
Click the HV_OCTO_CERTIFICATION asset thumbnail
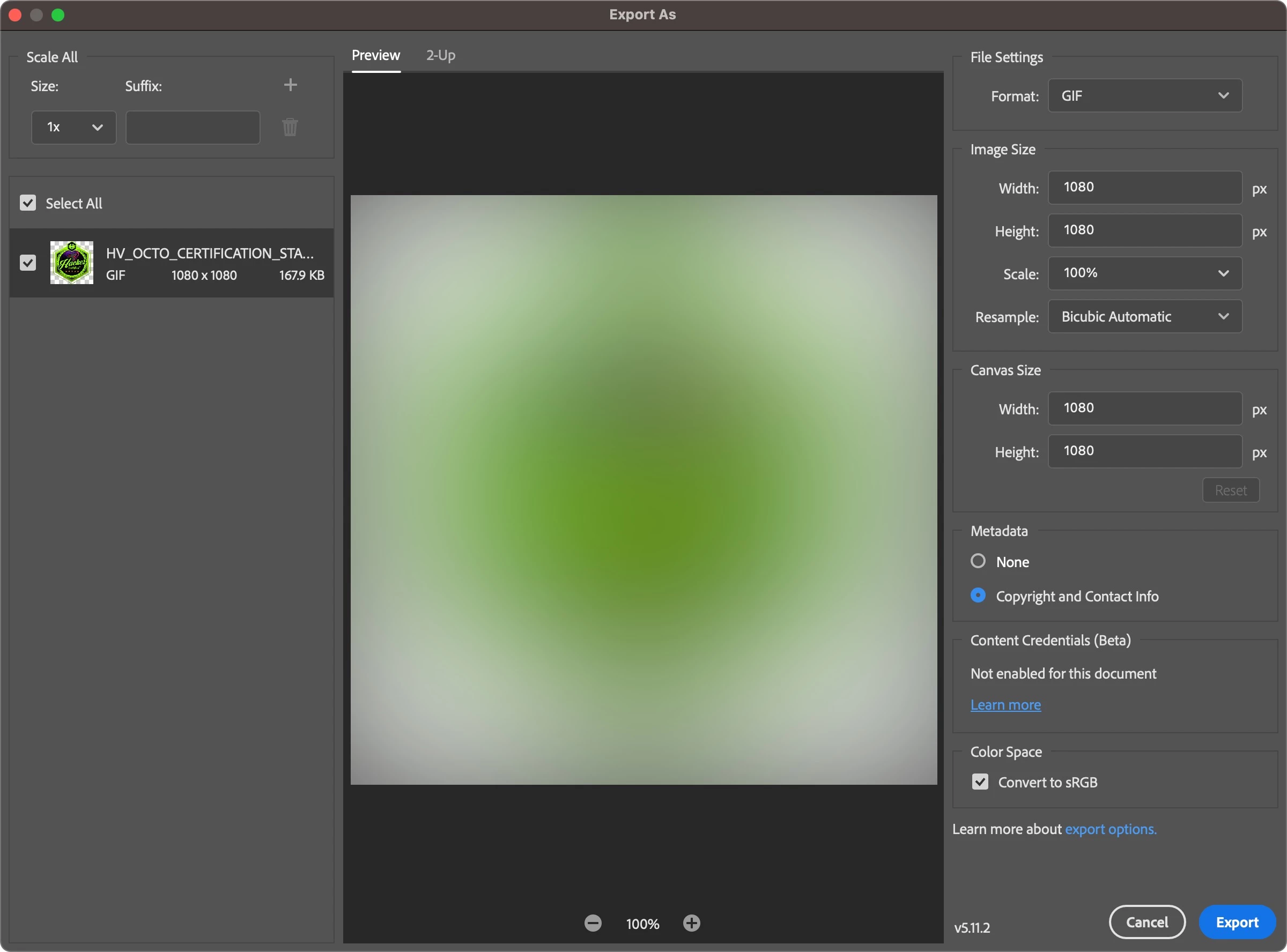click(71, 263)
